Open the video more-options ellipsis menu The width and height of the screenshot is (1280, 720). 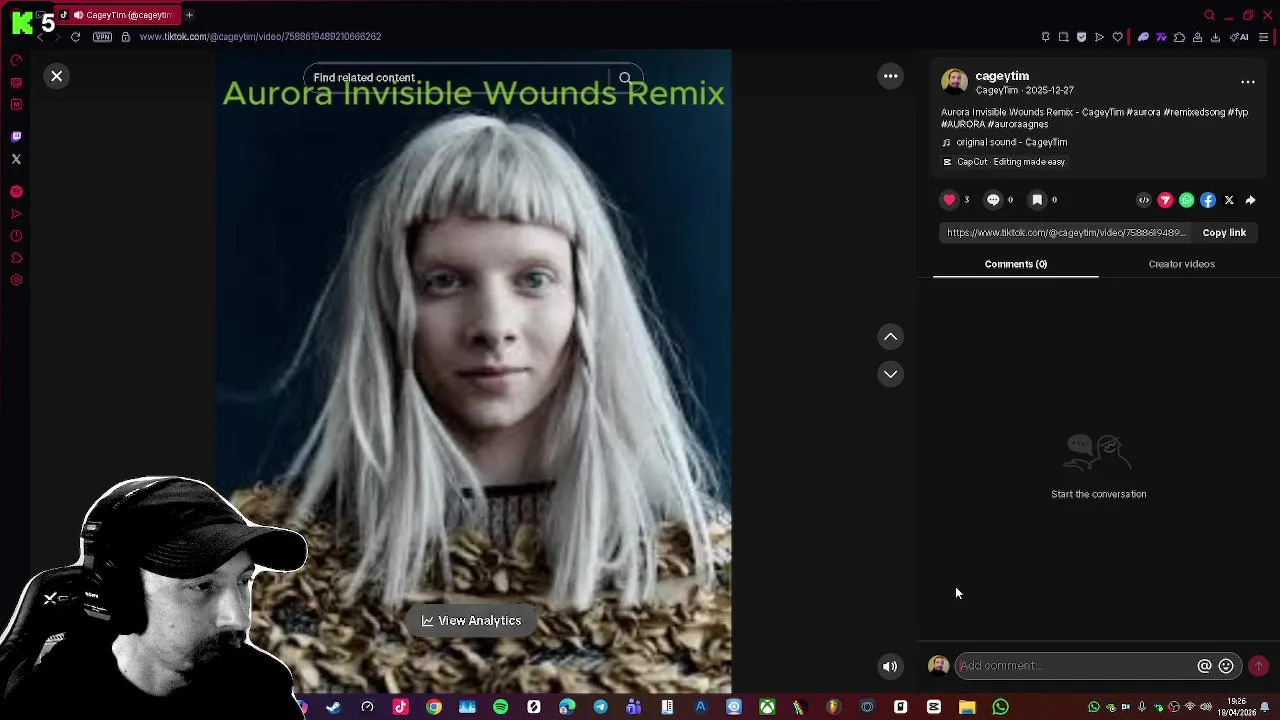click(x=890, y=76)
